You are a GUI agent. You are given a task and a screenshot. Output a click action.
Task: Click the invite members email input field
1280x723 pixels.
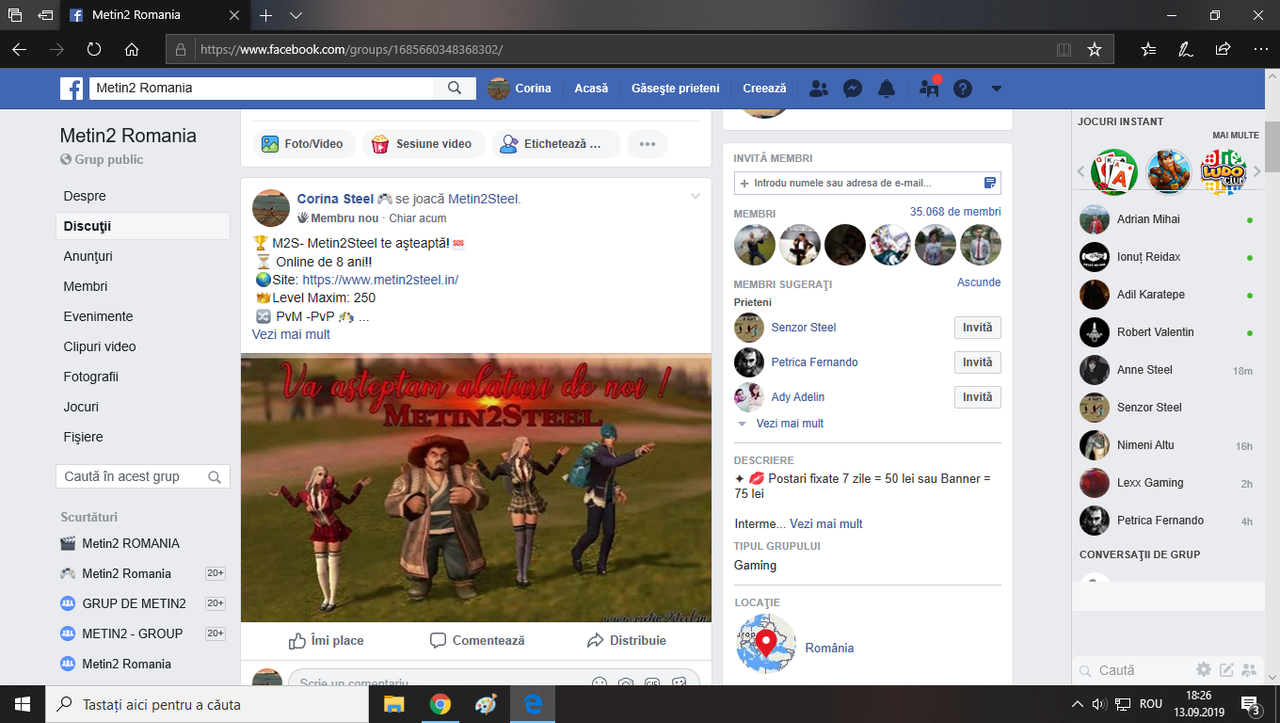pyautogui.click(x=867, y=183)
